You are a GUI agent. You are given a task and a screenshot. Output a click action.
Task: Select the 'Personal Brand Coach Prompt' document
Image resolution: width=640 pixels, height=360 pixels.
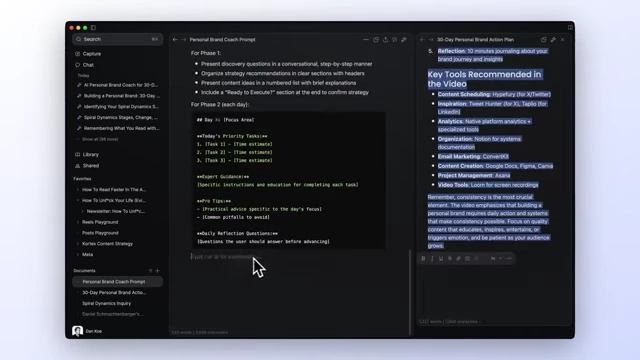tap(118, 282)
